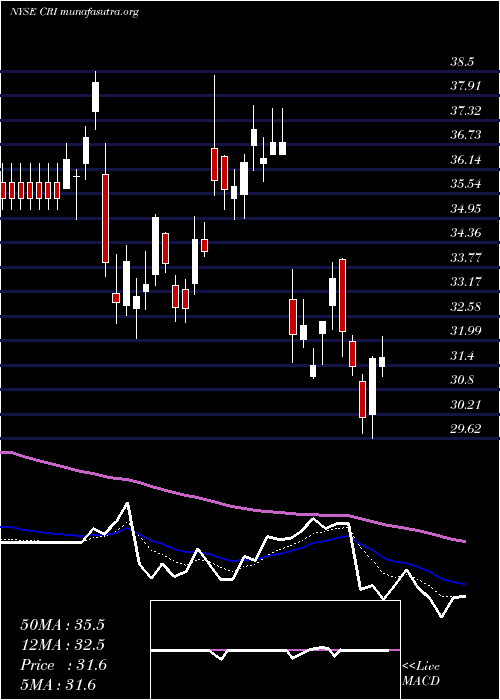Click the tallest white candle near 37.91
Viewport: 500px width, 700px height.
click(96, 97)
